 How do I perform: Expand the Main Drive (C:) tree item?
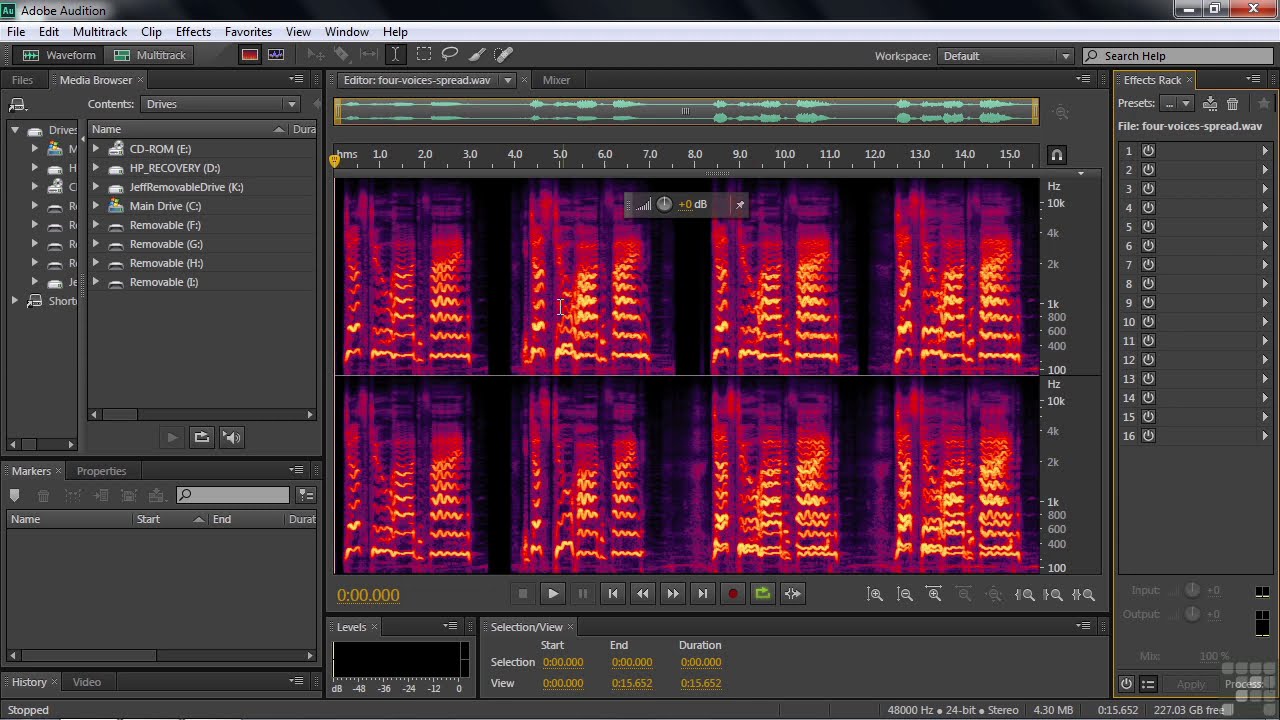(x=96, y=206)
